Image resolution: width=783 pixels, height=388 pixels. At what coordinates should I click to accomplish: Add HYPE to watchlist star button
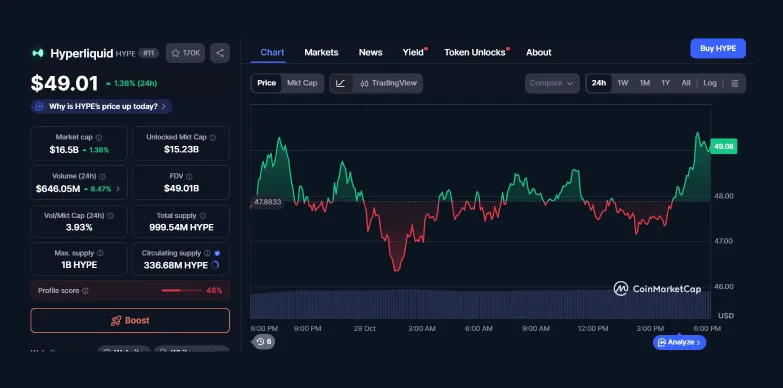185,53
